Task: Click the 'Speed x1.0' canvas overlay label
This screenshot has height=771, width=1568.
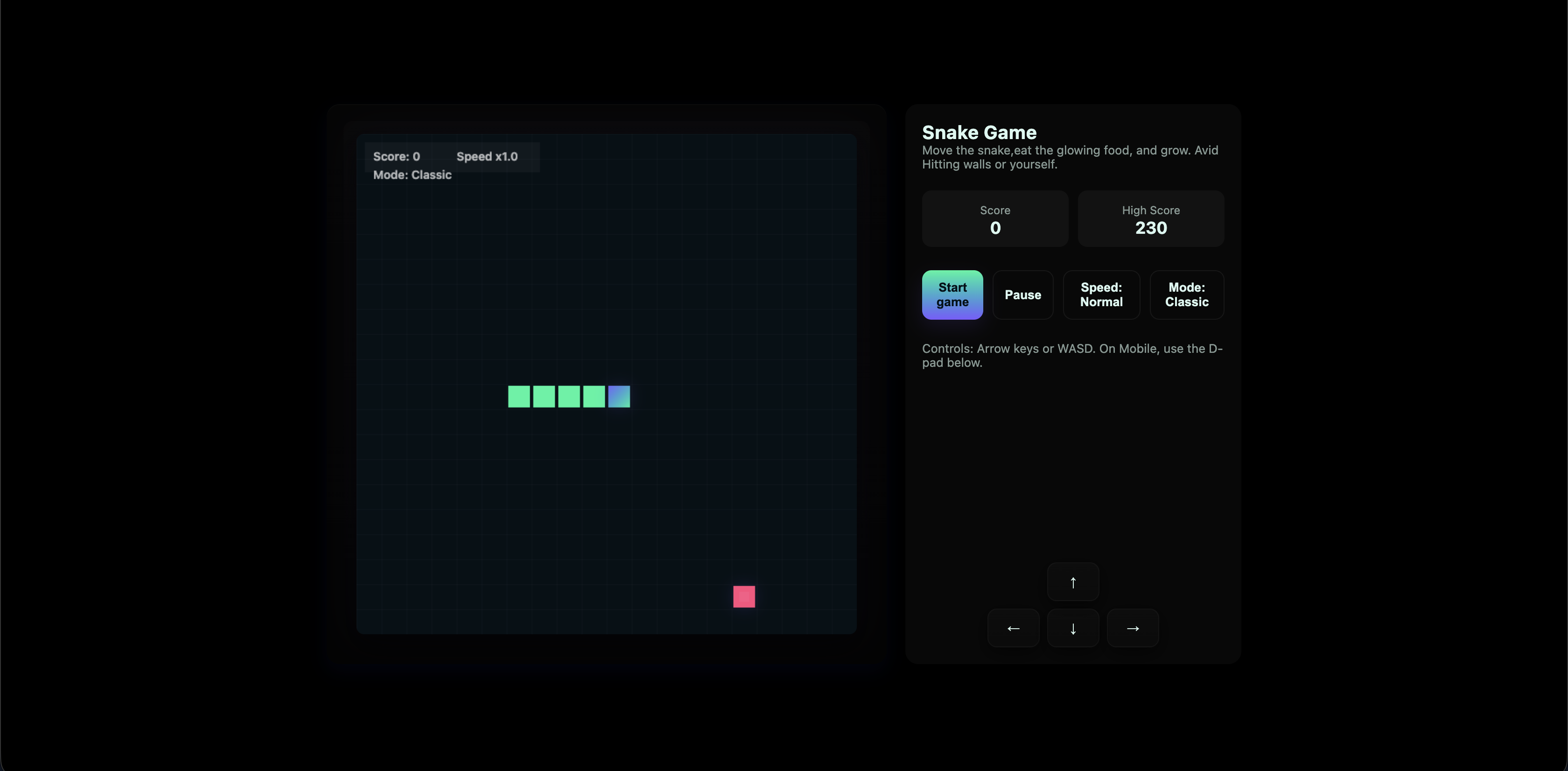Action: point(487,156)
